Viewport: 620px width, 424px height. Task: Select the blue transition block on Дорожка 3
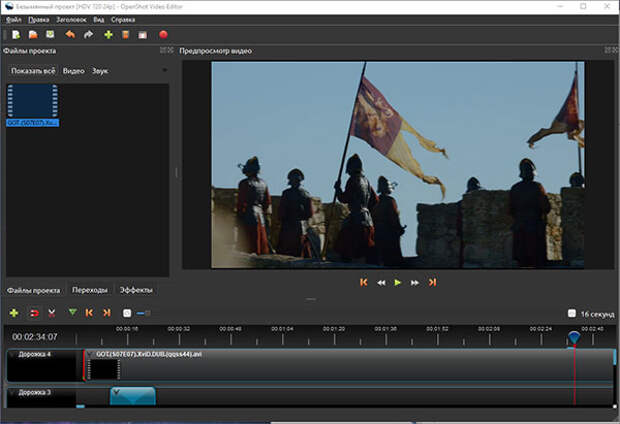point(132,396)
